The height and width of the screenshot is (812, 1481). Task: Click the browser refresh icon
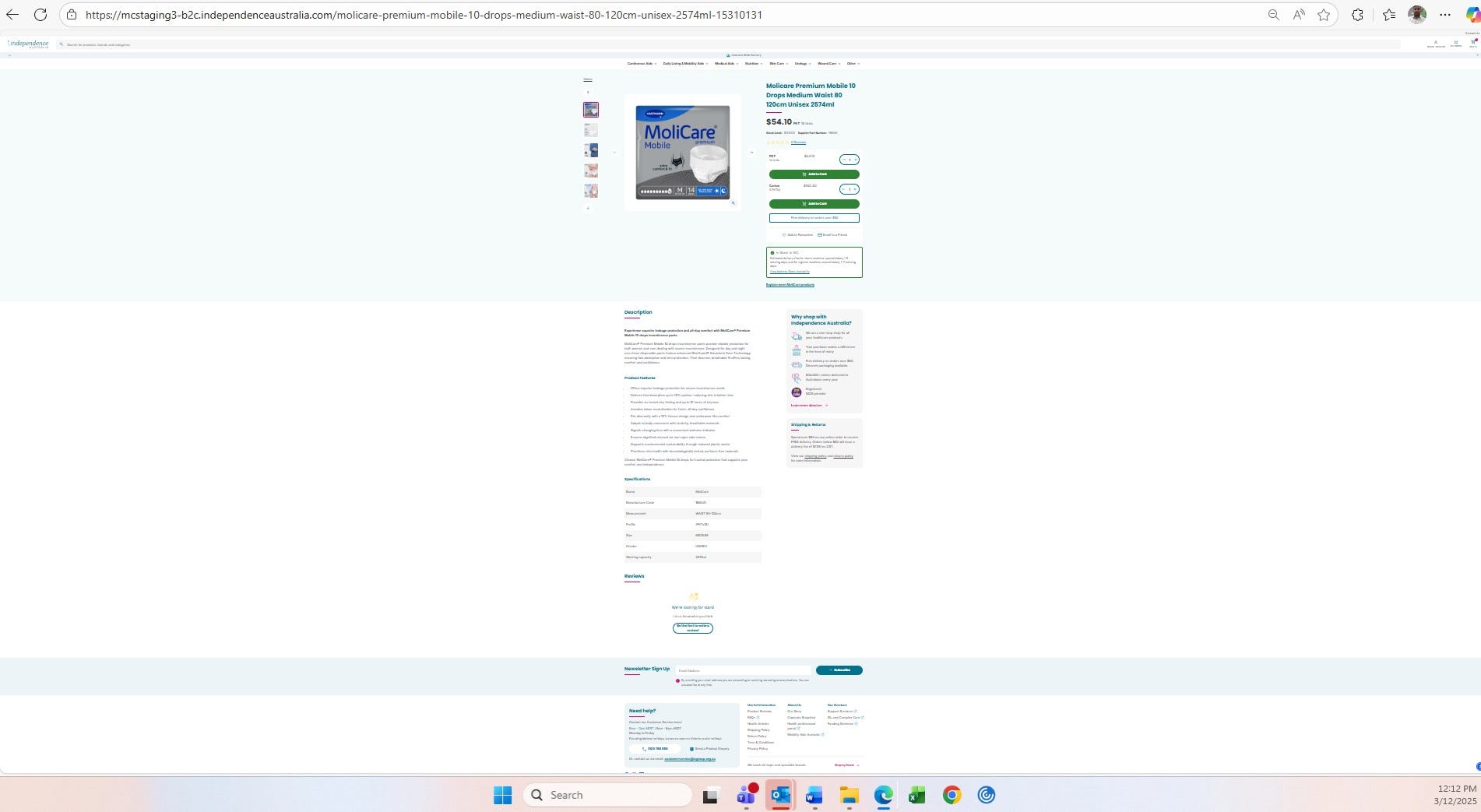40,15
